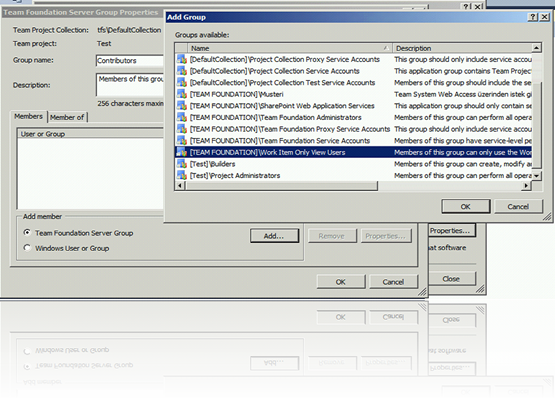Click the Description text box in Group Properties

pyautogui.click(x=130, y=85)
